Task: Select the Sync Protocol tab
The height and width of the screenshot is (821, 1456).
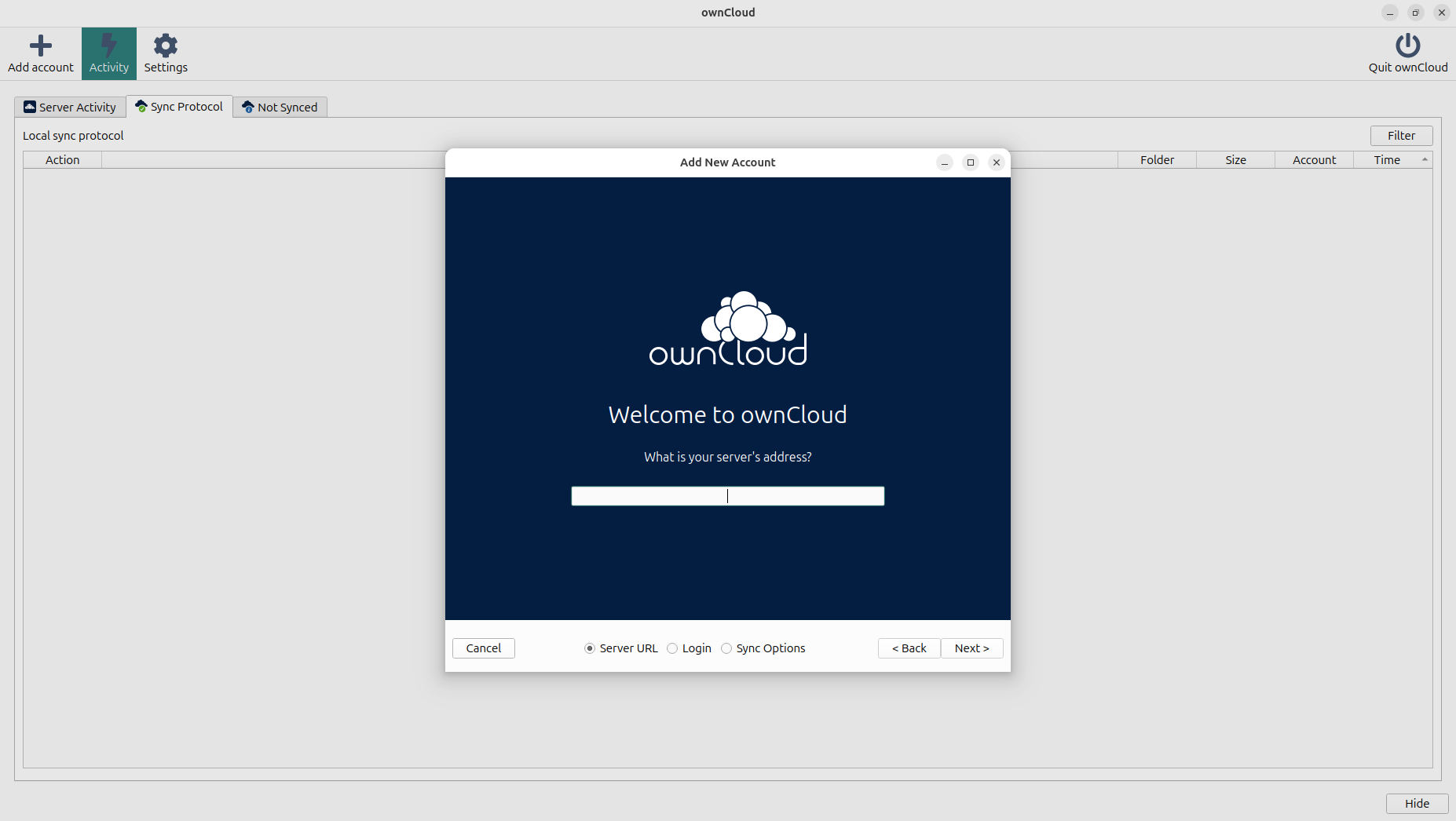Action: click(179, 107)
